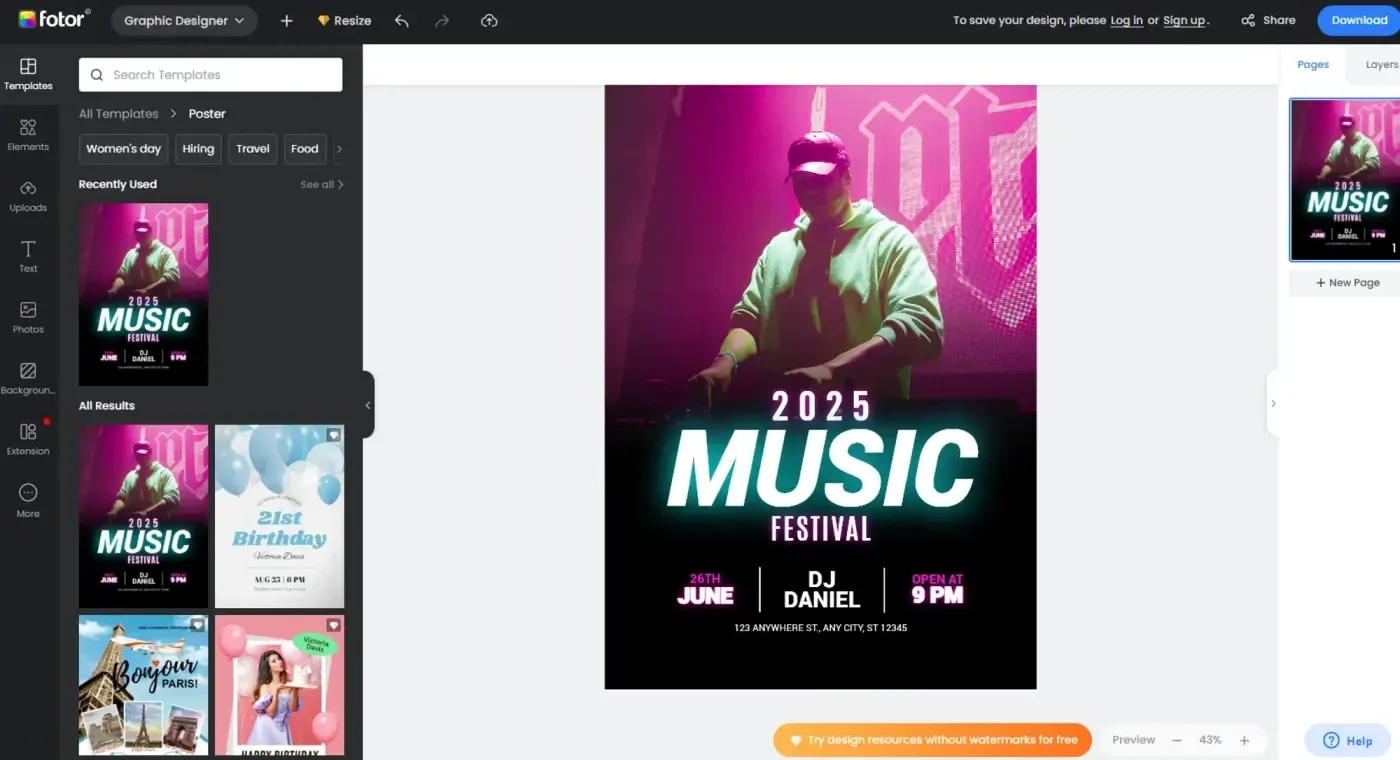Open the Extension sidebar panel
The width and height of the screenshot is (1400, 760).
pyautogui.click(x=28, y=439)
